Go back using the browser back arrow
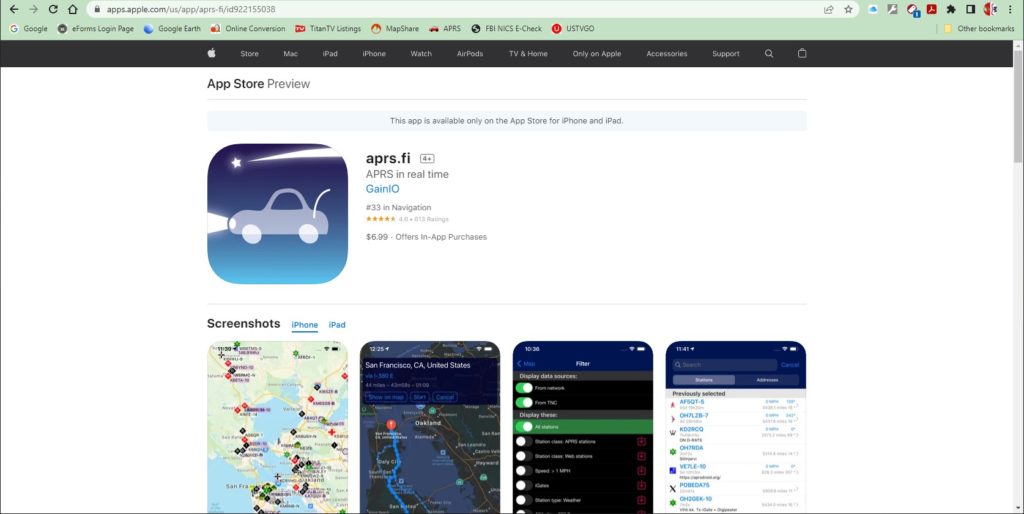 tap(14, 9)
